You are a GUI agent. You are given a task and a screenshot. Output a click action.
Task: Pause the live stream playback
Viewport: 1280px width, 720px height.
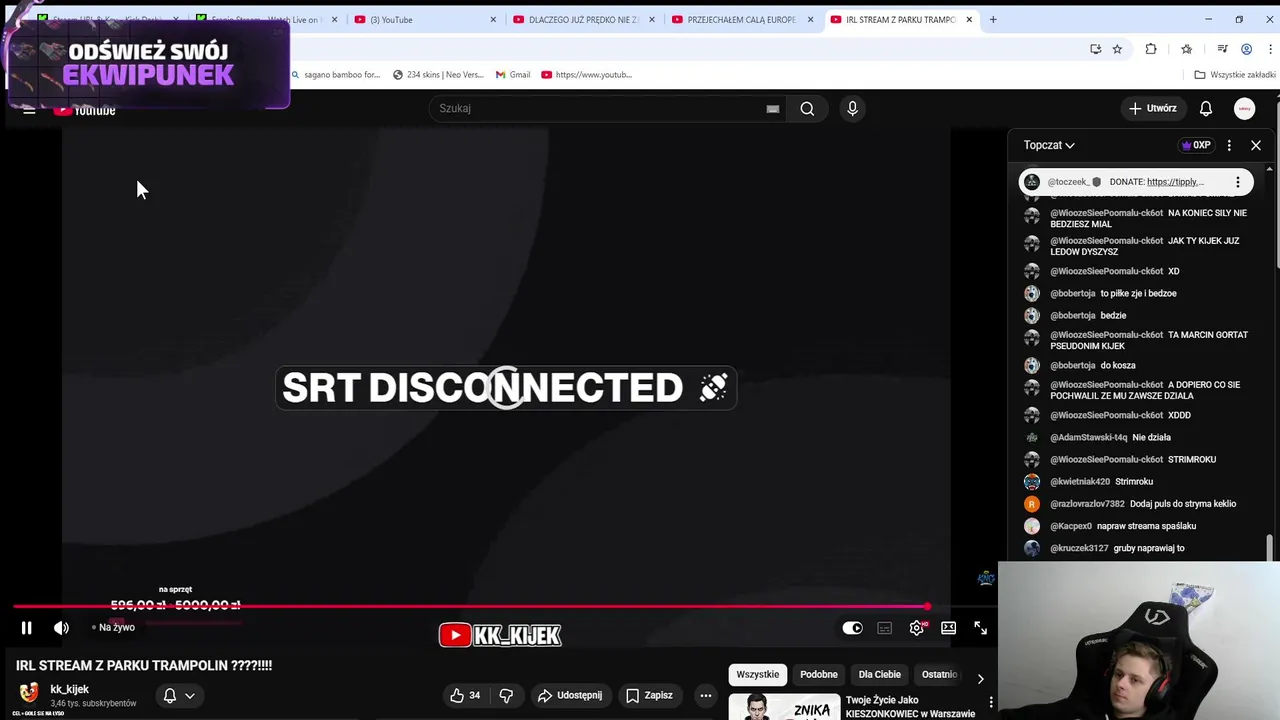click(27, 628)
